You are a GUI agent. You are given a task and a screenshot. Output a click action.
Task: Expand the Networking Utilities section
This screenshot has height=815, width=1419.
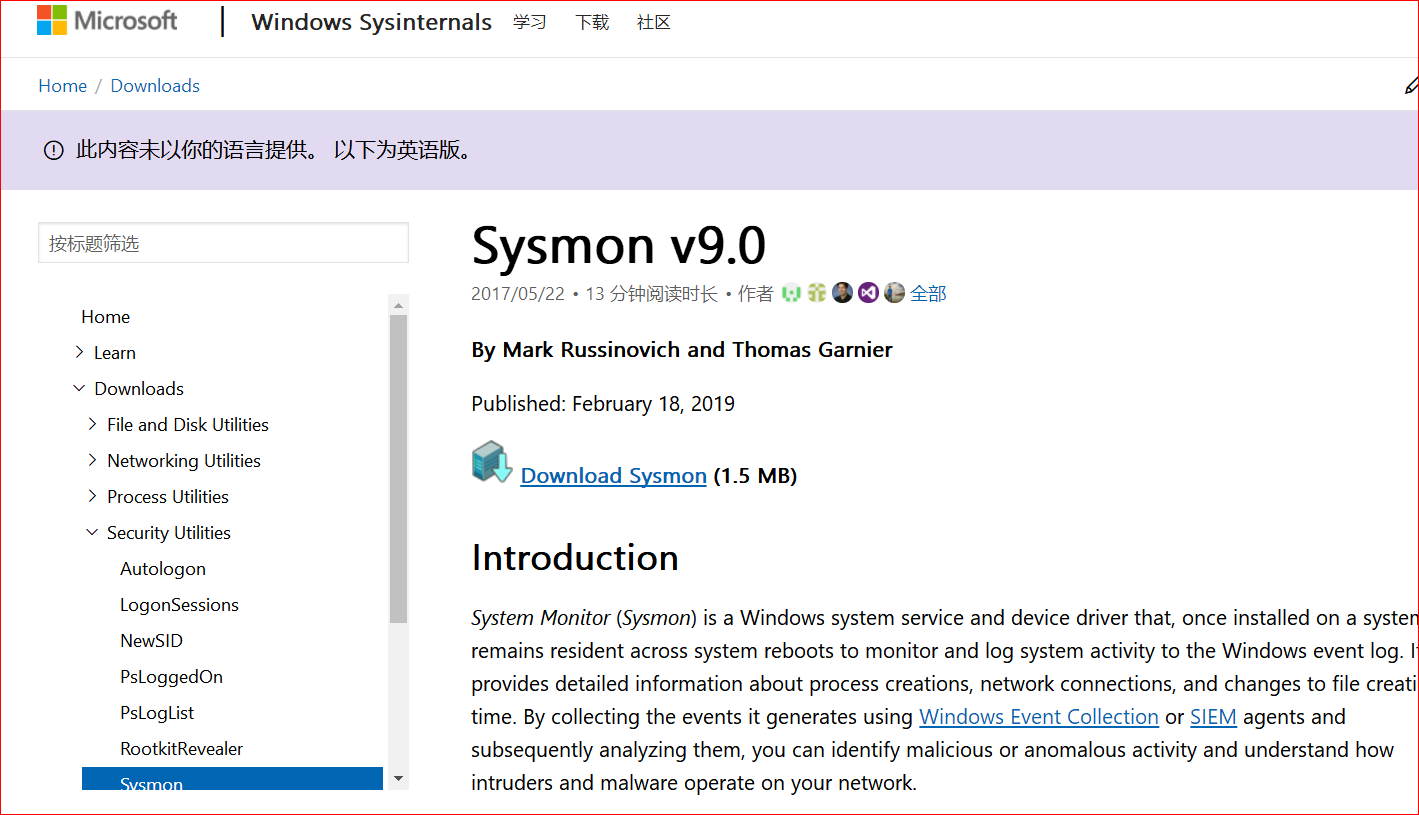[x=93, y=460]
